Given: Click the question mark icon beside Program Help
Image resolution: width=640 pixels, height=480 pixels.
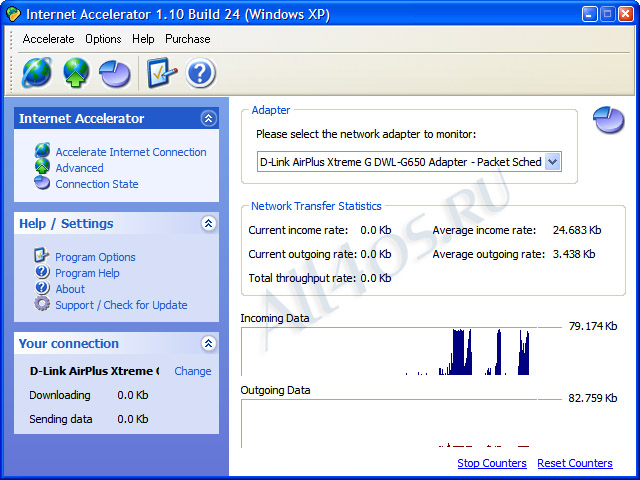Looking at the screenshot, I should click(x=42, y=271).
